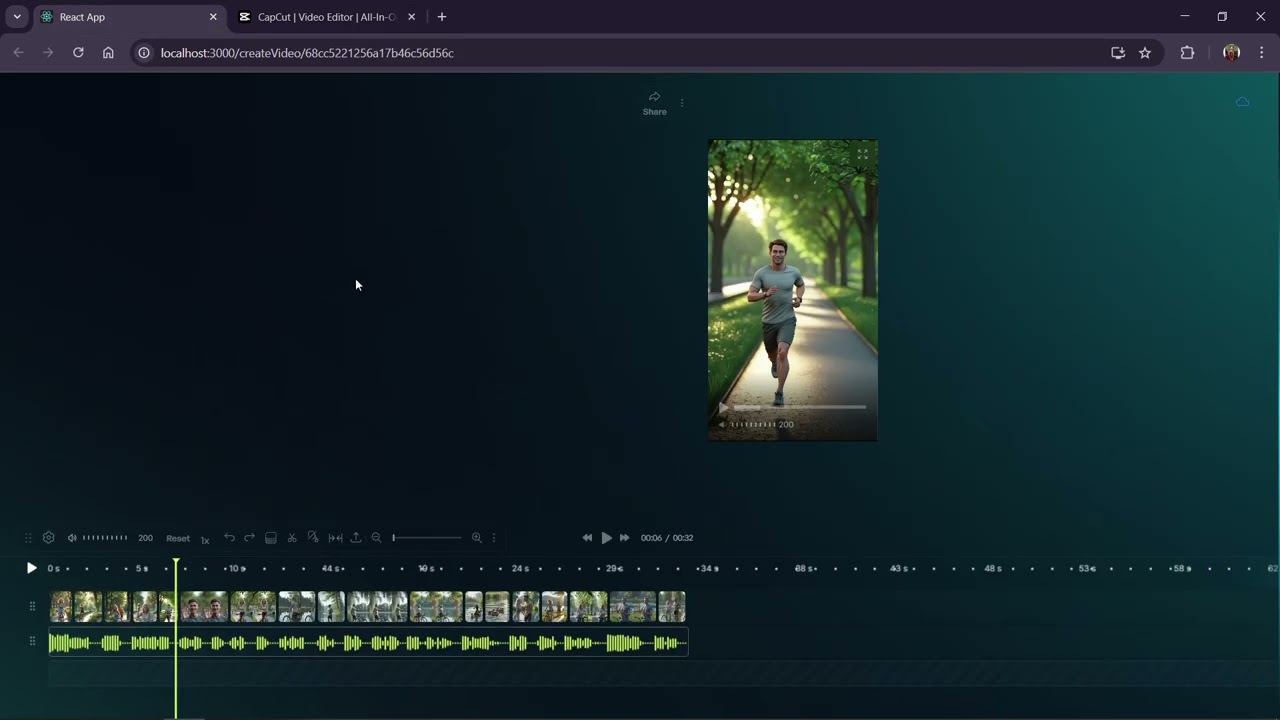This screenshot has width=1280, height=720.
Task: Fast-forward using the center playback control
Action: 625,538
